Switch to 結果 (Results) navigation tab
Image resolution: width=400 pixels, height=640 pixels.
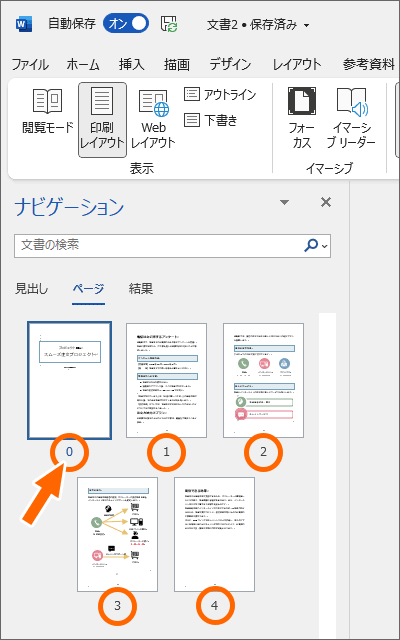(141, 289)
